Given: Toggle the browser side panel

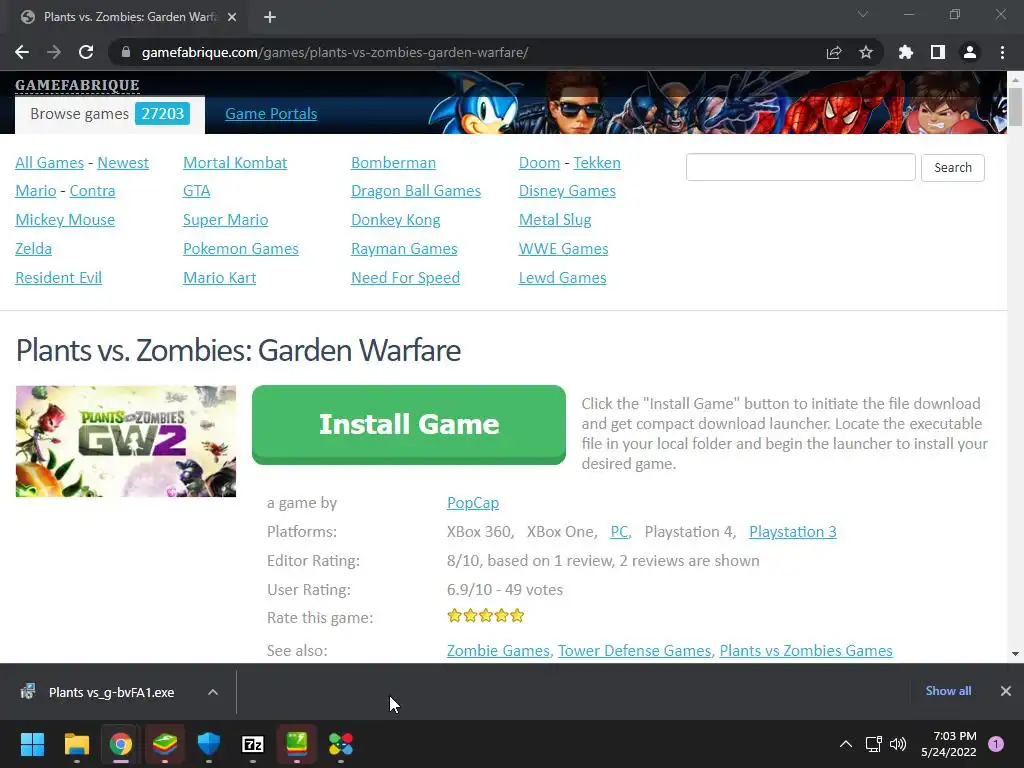Looking at the screenshot, I should click(938, 52).
